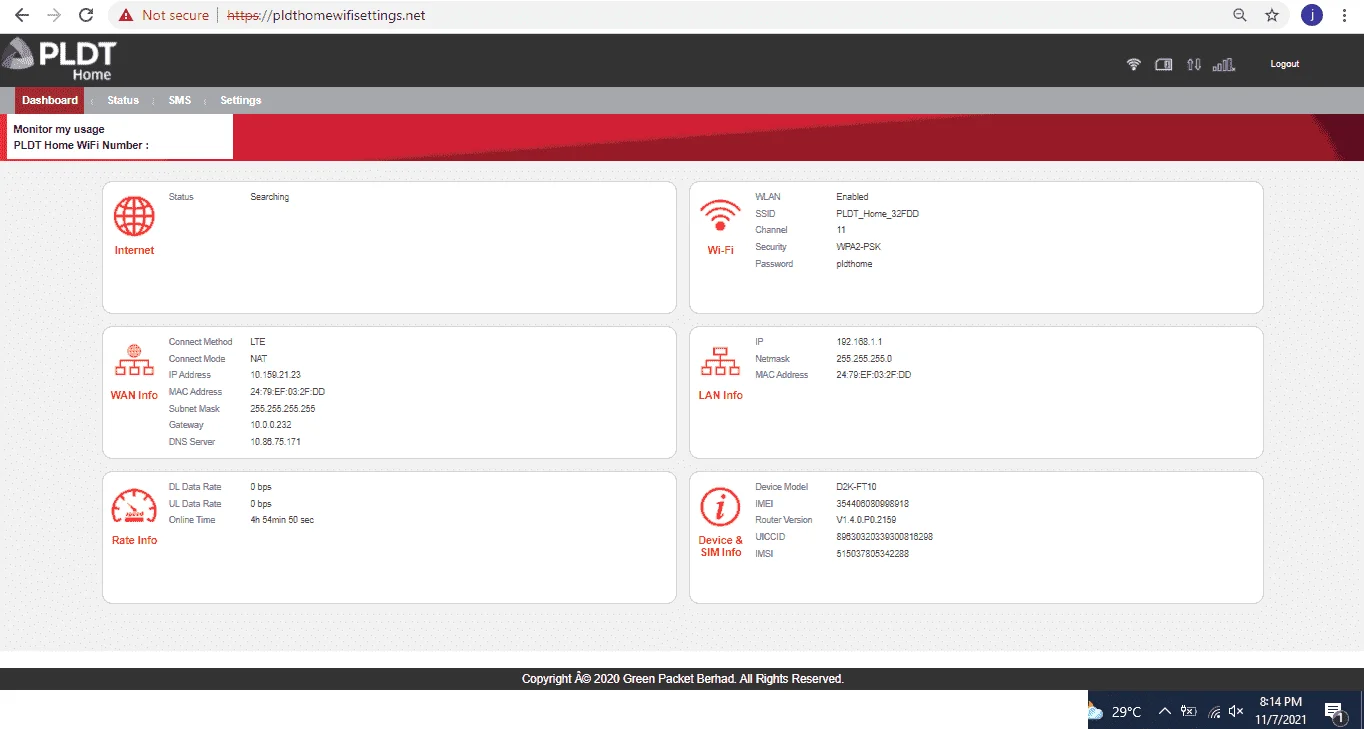The image size is (1364, 729).
Task: Click the signal strength bars icon in the header
Action: pyautogui.click(x=1223, y=64)
